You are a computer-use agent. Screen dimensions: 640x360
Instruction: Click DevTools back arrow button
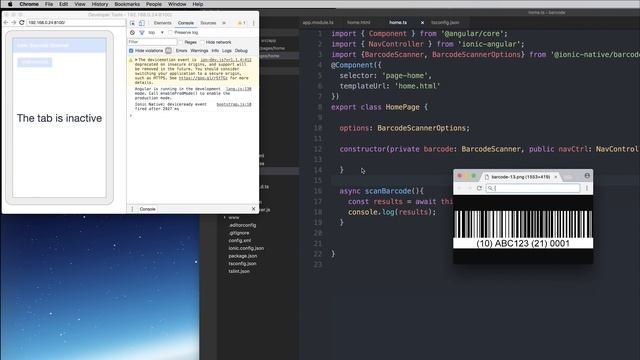[x=6, y=22]
